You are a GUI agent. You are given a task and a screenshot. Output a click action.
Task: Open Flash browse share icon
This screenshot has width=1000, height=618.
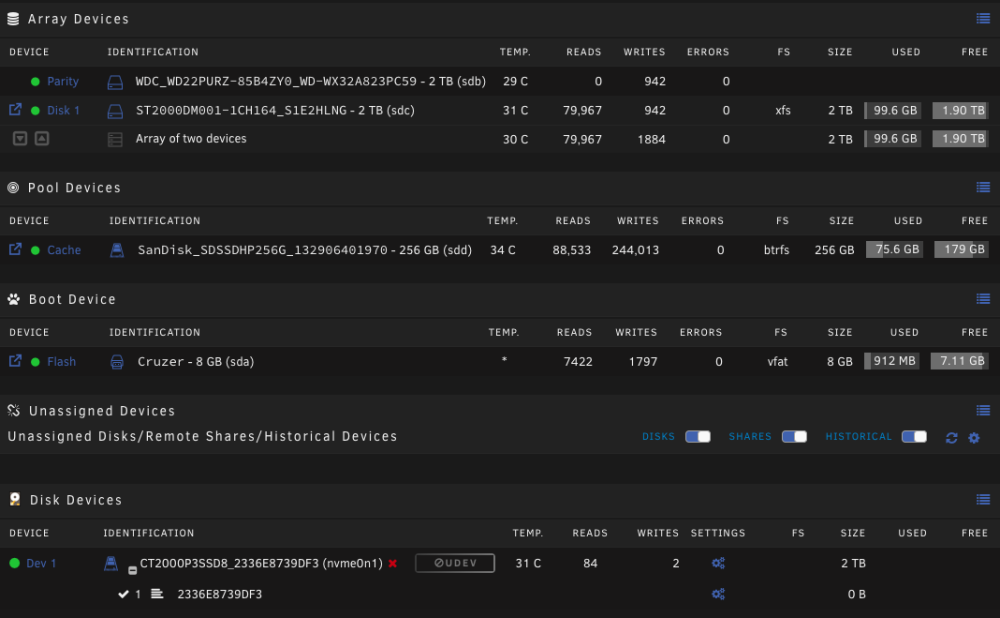click(15, 361)
